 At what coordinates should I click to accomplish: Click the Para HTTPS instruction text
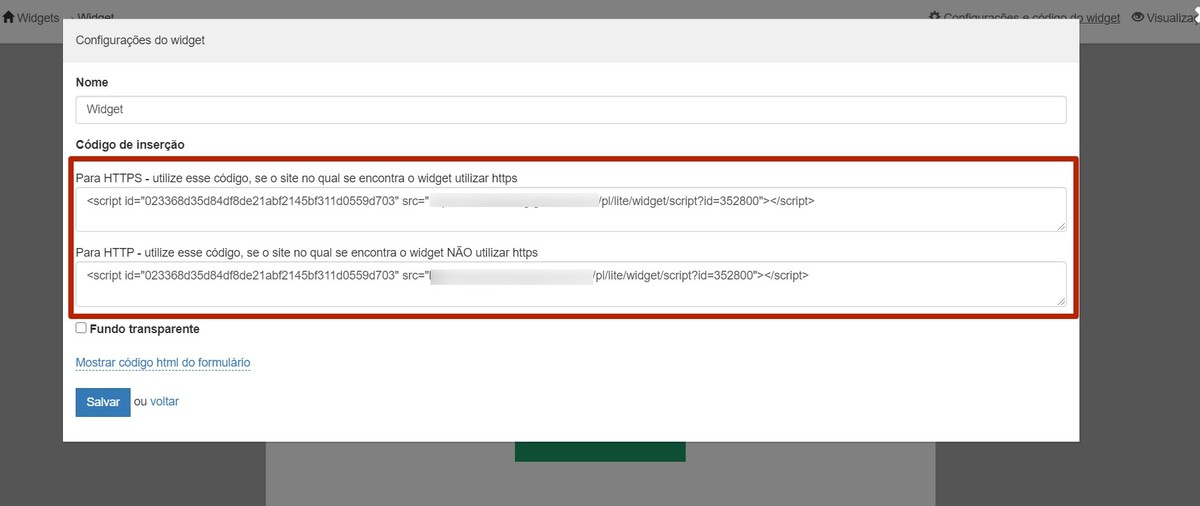(296, 178)
